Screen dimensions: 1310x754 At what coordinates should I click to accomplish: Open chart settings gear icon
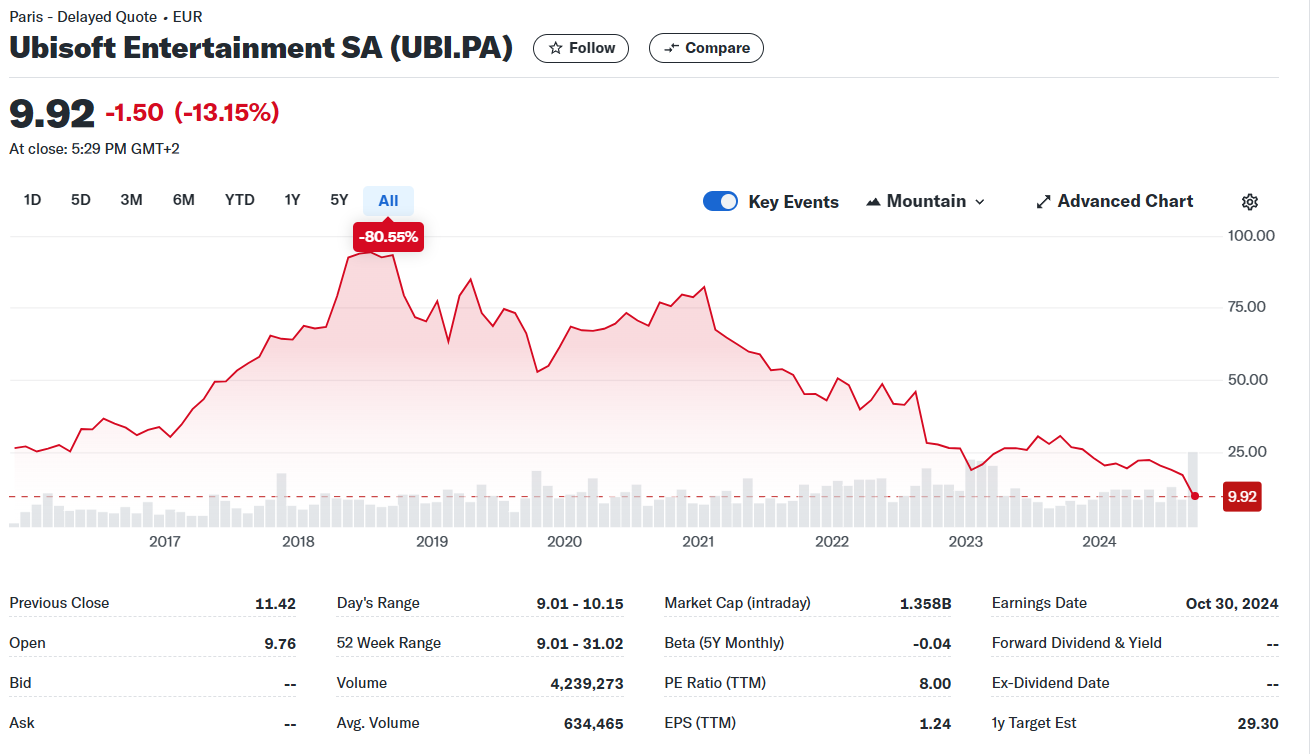pyautogui.click(x=1249, y=202)
